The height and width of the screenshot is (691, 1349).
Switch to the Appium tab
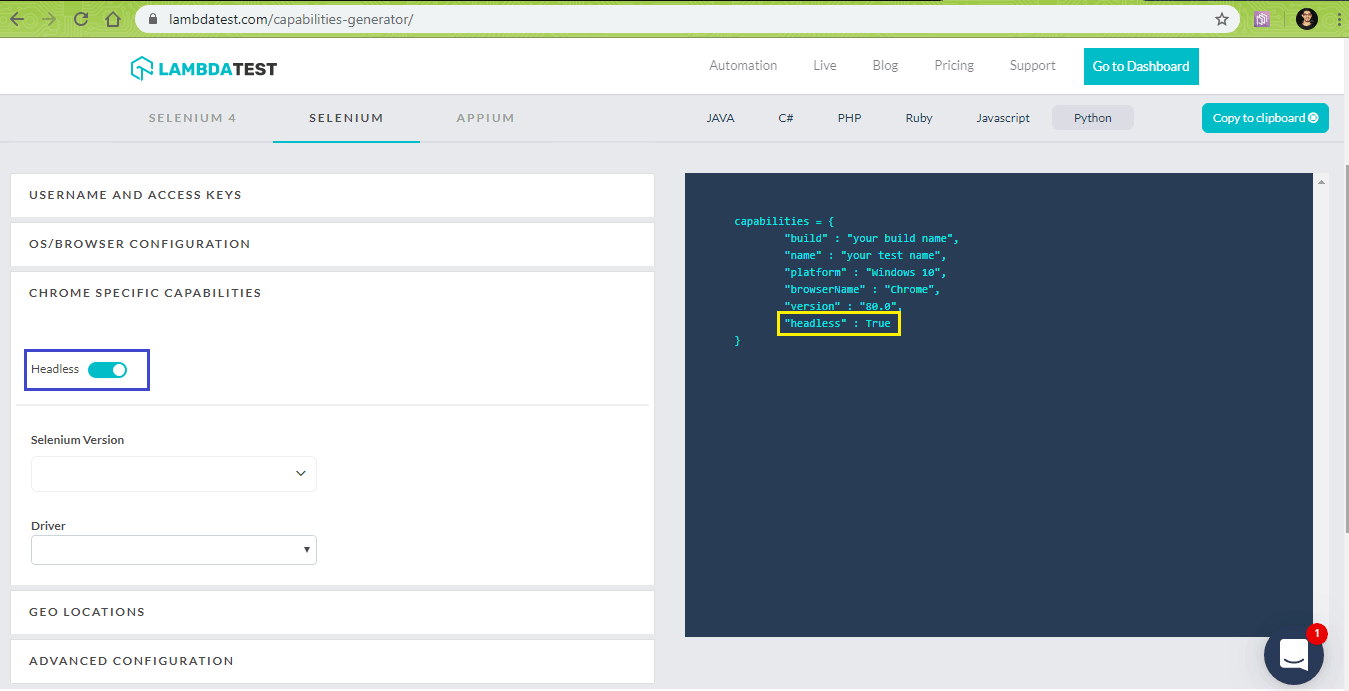pyautogui.click(x=485, y=118)
